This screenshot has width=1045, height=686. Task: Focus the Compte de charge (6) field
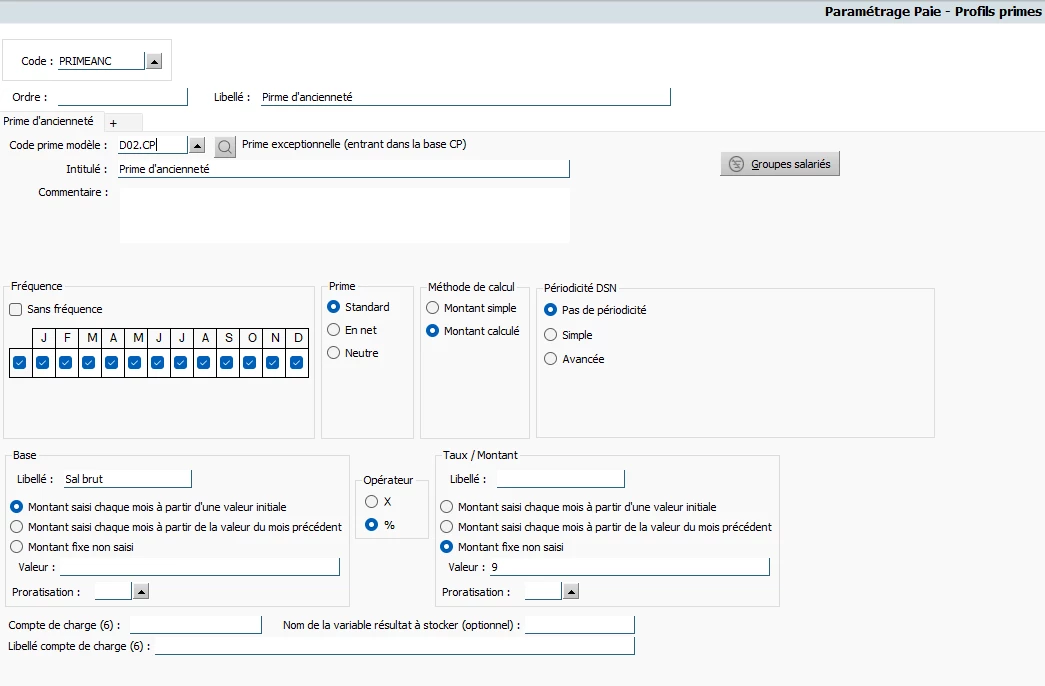pos(196,625)
